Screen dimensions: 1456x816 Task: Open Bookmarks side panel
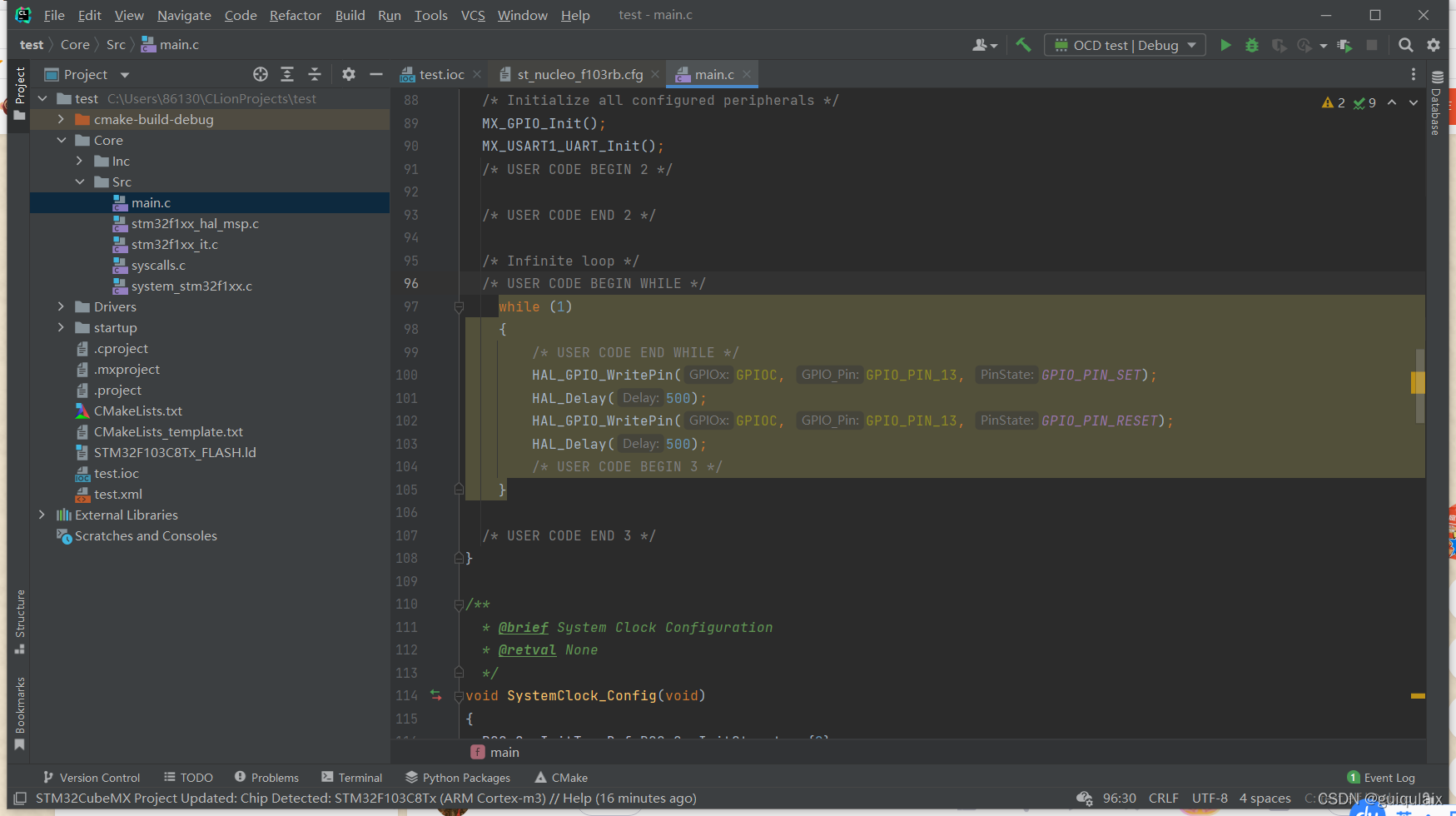coord(20,714)
